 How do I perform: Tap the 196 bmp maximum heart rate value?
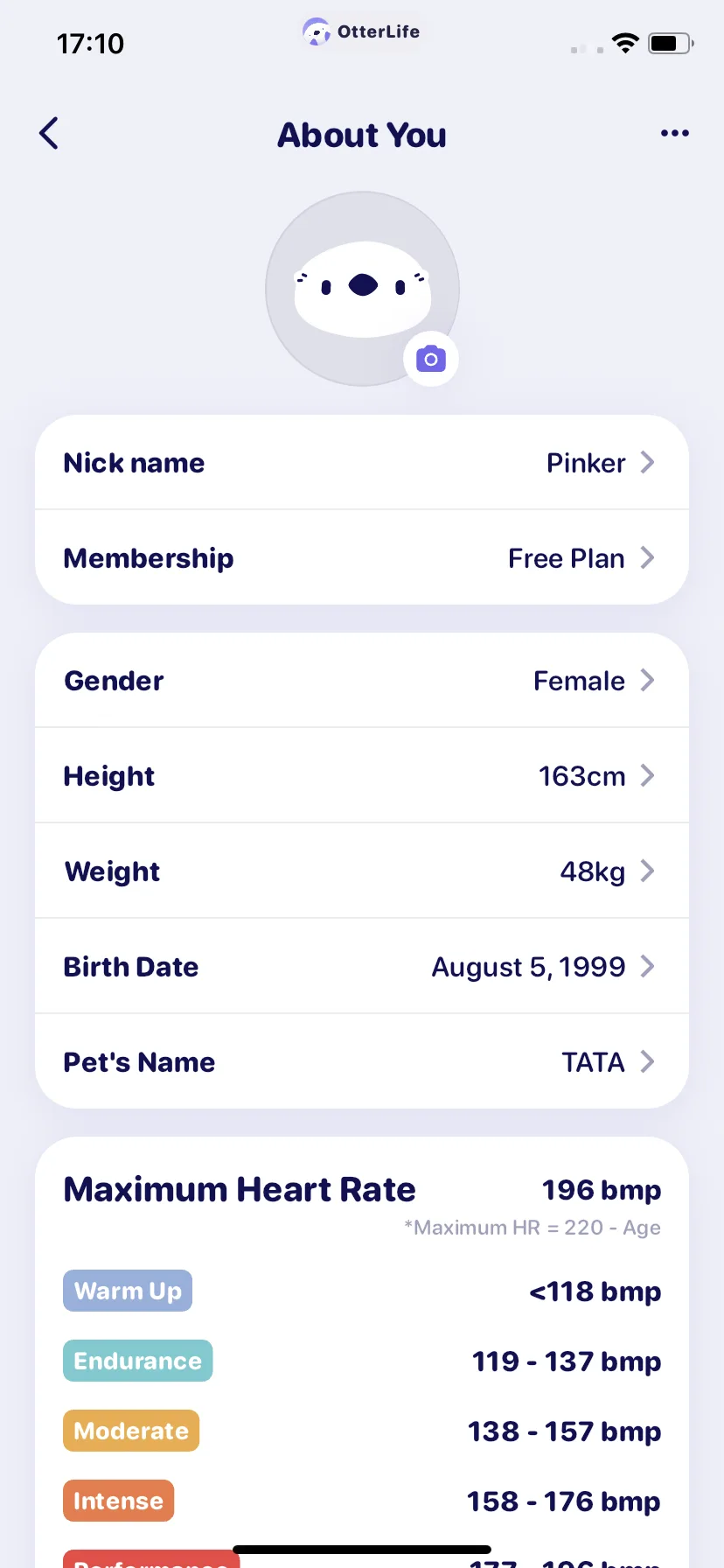point(602,1190)
